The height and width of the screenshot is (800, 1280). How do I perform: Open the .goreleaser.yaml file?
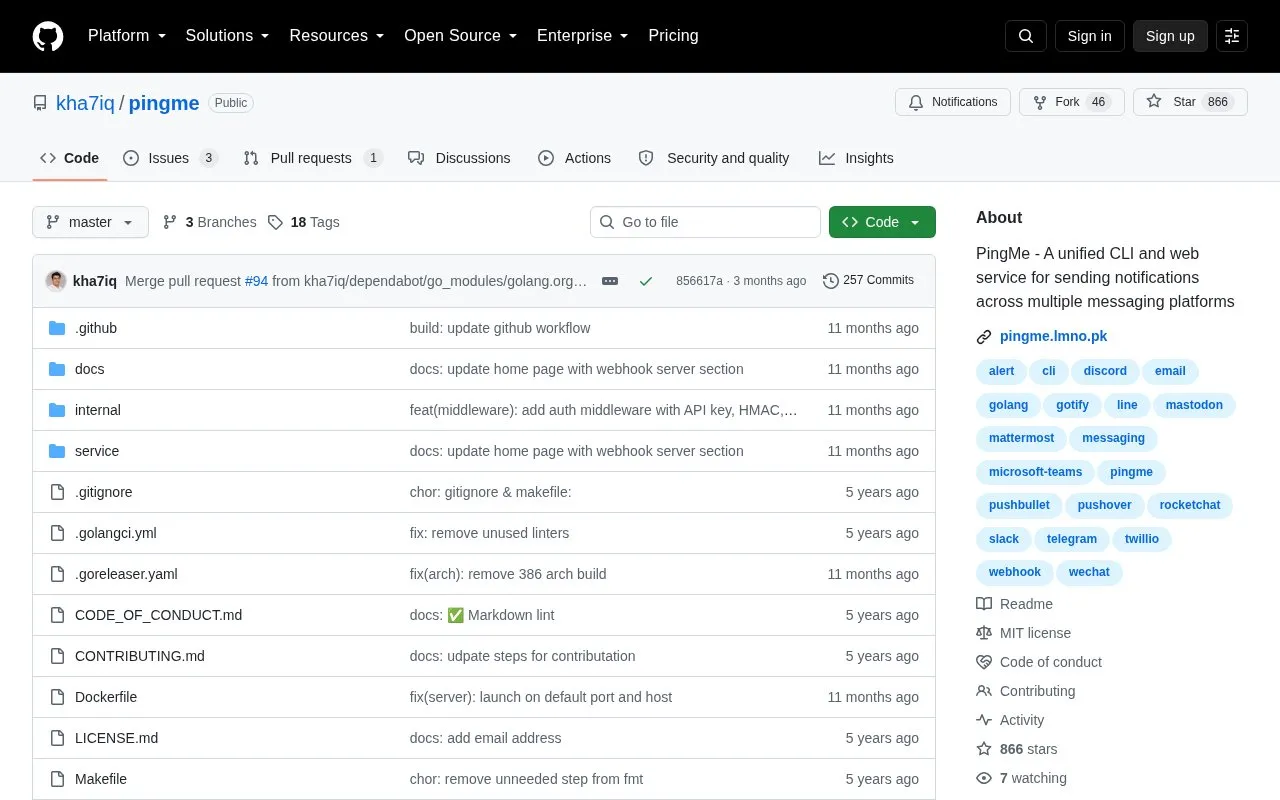tap(126, 574)
